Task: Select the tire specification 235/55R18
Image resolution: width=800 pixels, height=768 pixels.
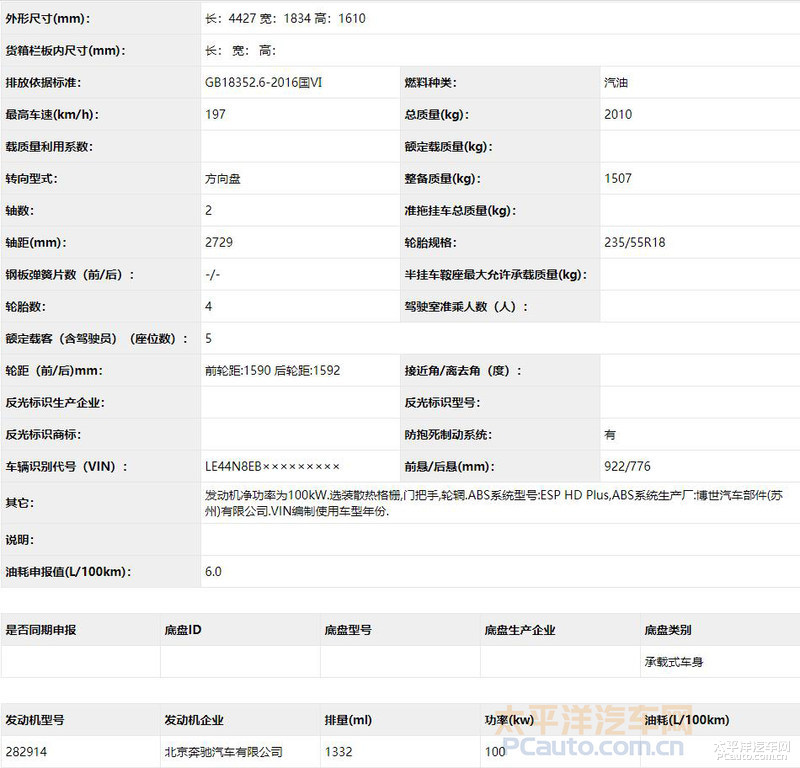Action: coord(635,243)
